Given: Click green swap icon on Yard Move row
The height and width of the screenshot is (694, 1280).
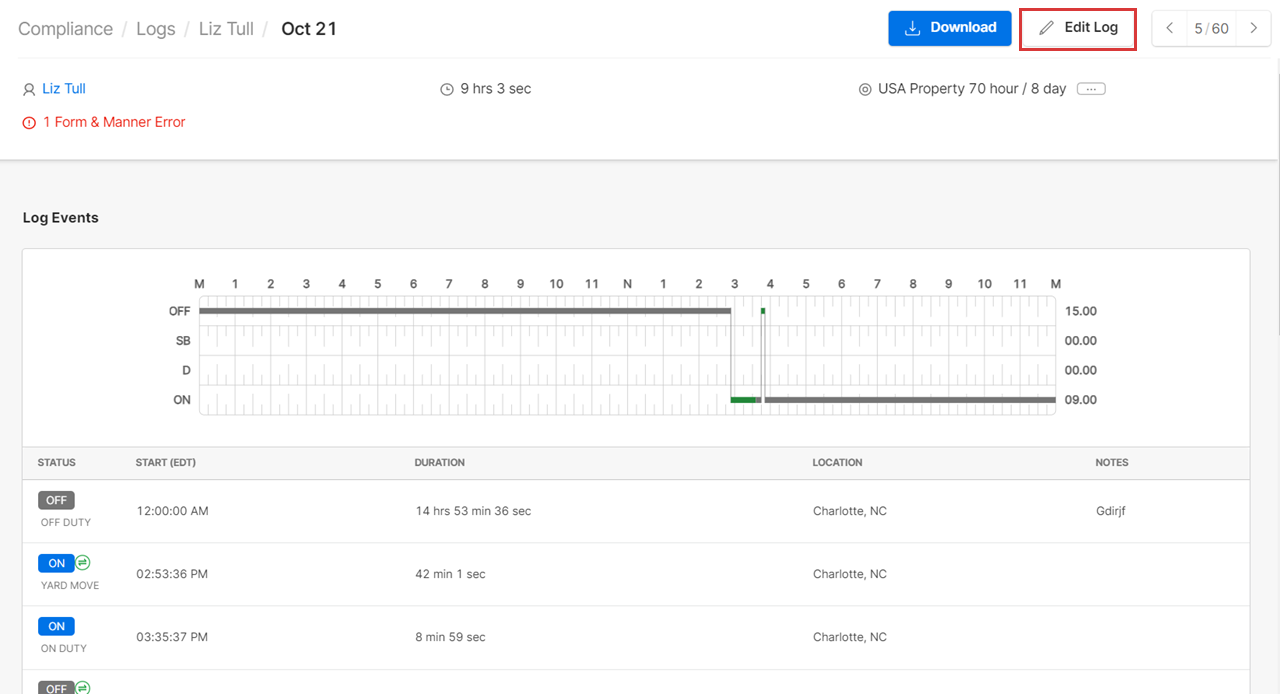Looking at the screenshot, I should pyautogui.click(x=83, y=563).
